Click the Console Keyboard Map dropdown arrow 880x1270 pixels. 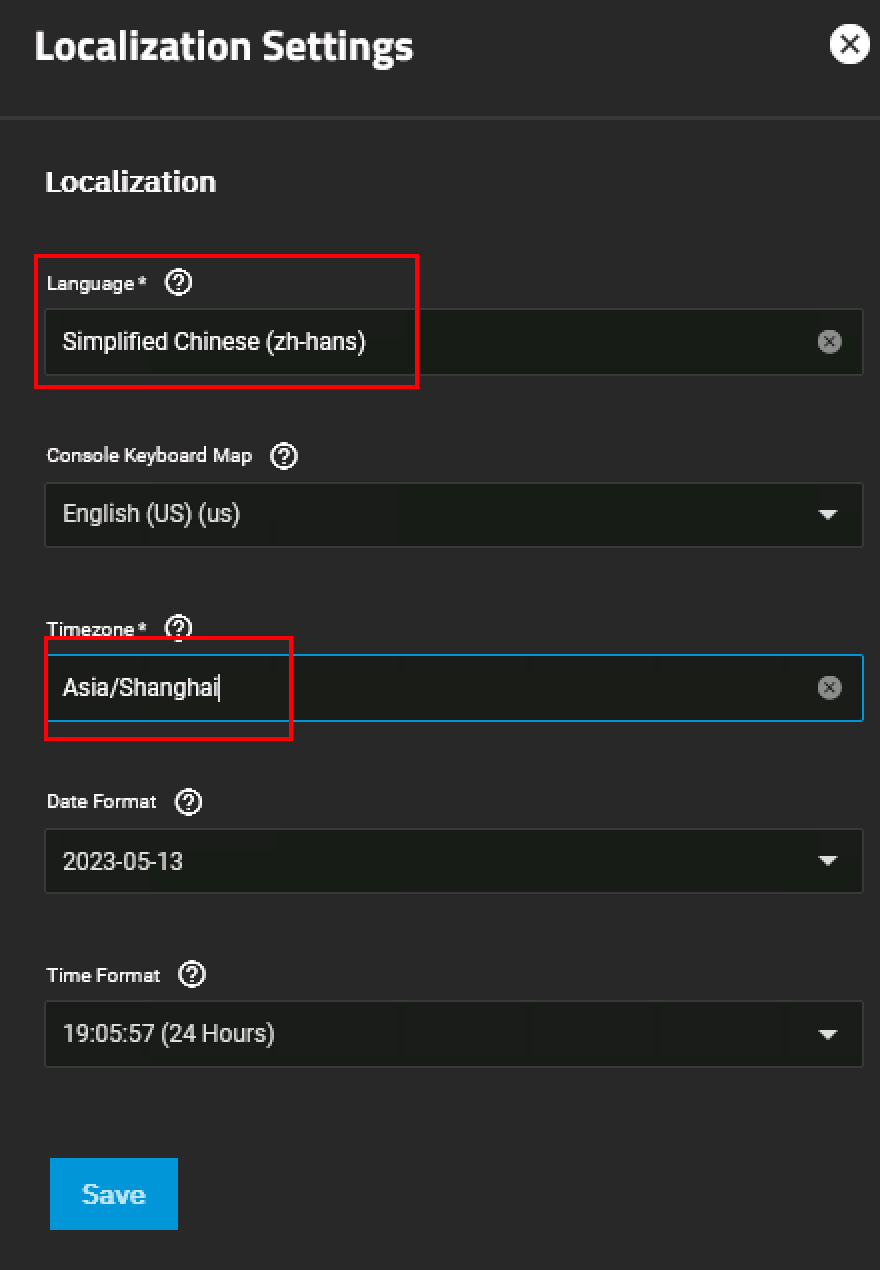[x=827, y=514]
